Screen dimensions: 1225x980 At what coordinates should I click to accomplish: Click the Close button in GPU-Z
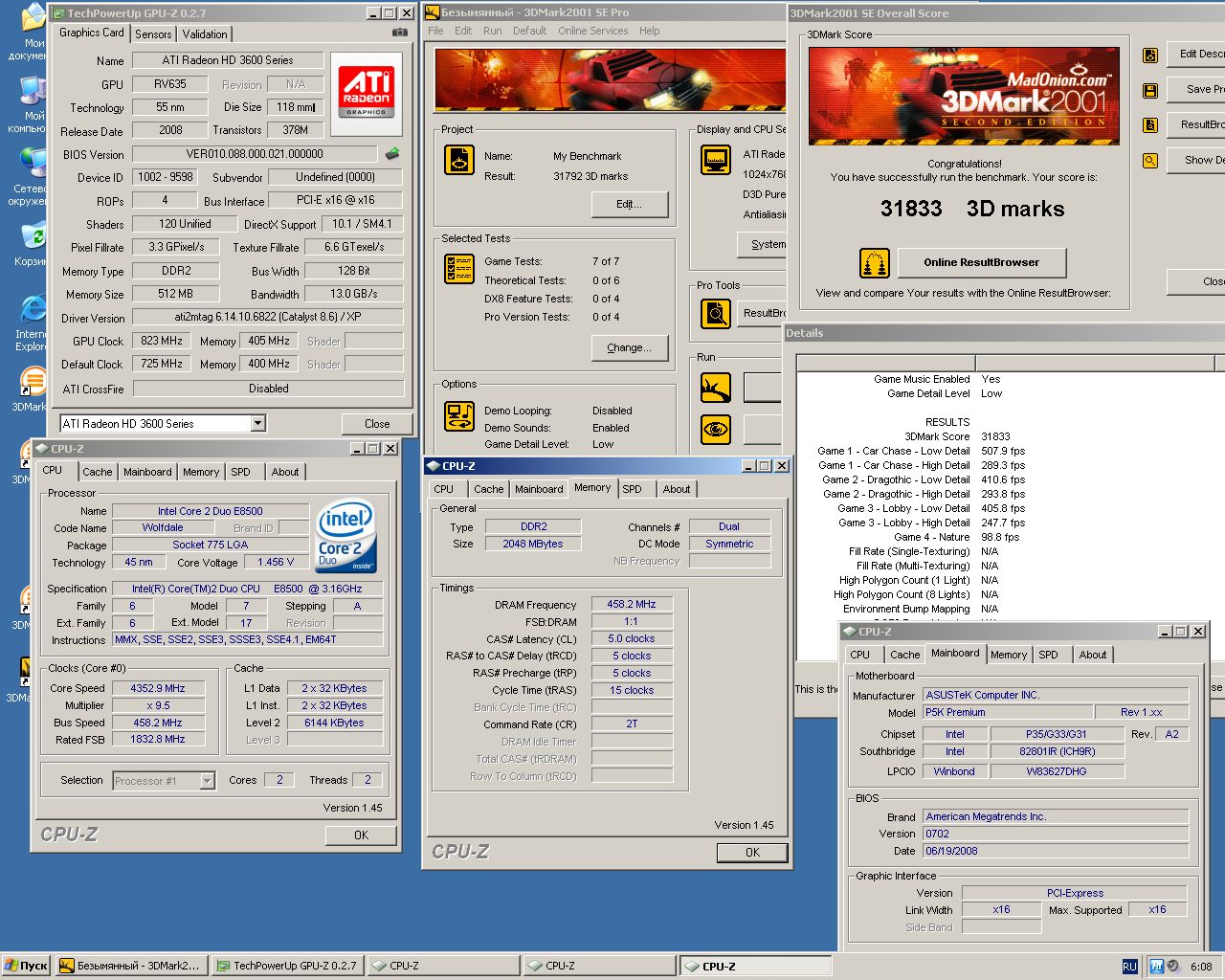coord(377,423)
